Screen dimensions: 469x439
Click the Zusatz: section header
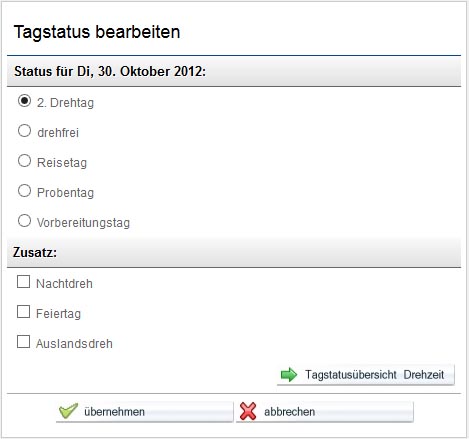[234, 252]
